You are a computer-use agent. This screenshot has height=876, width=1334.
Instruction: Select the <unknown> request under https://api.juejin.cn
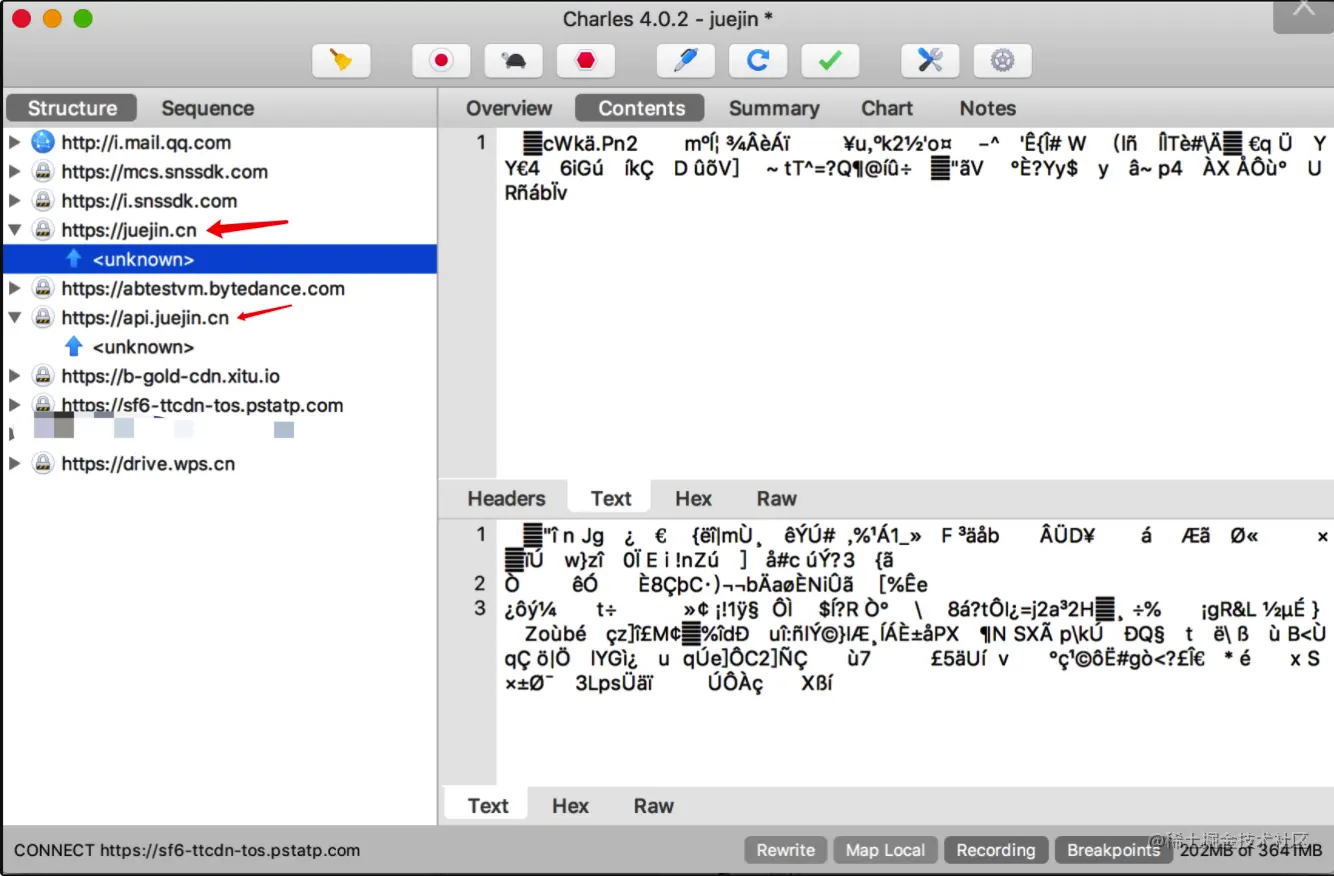tap(220, 347)
